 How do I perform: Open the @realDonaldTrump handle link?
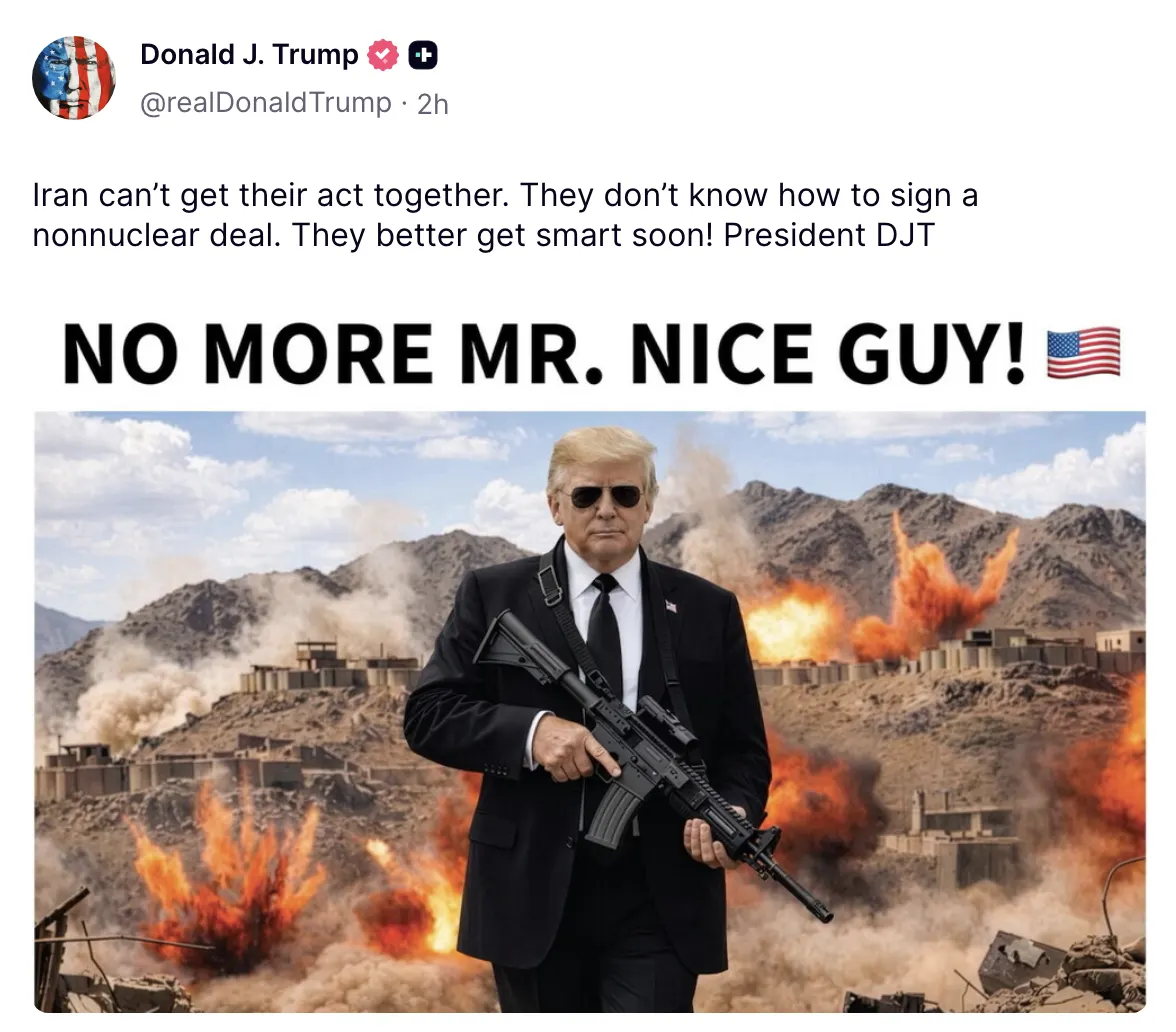pyautogui.click(x=266, y=103)
